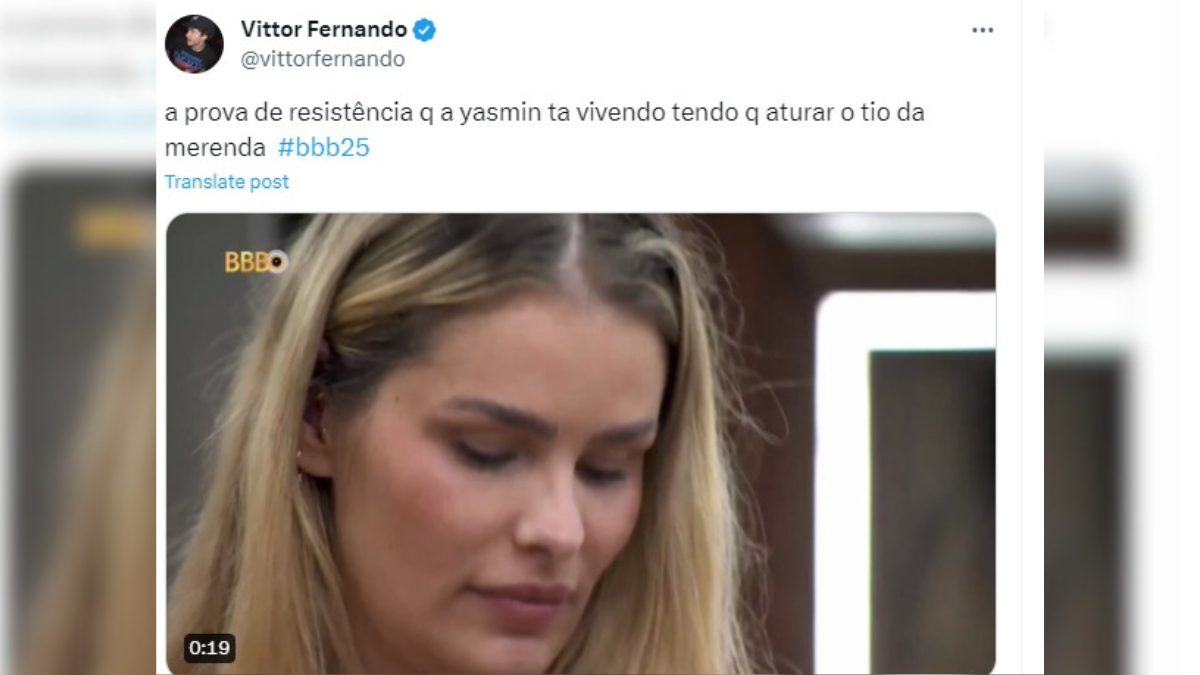
Task: Click the blue verified badge
Action: pyautogui.click(x=425, y=31)
